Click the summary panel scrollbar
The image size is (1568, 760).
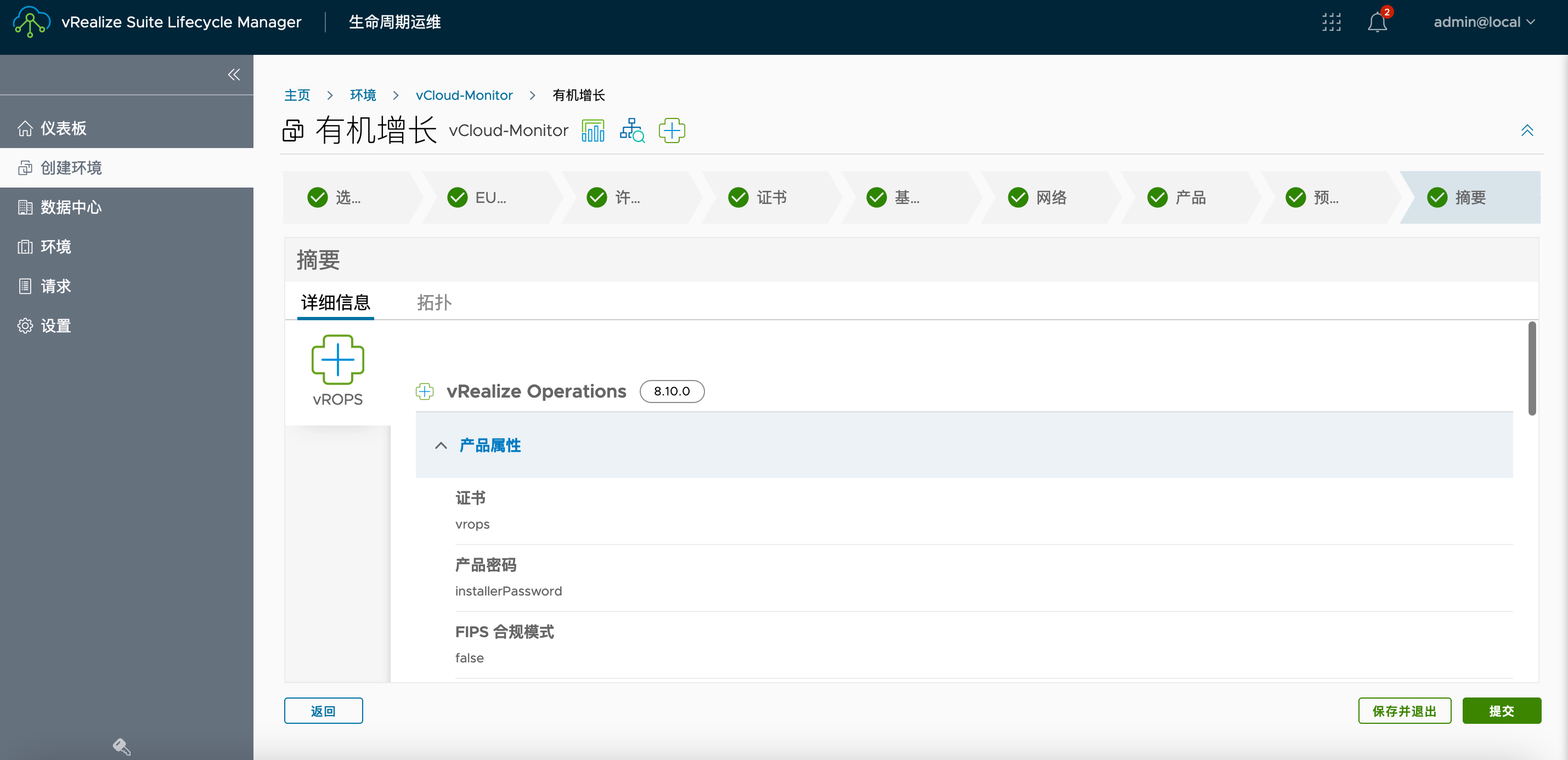pyautogui.click(x=1531, y=370)
